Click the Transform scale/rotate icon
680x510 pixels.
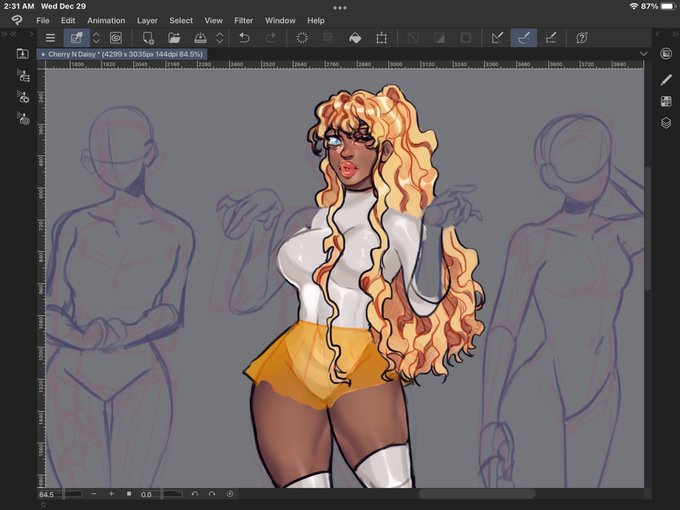pos(381,38)
